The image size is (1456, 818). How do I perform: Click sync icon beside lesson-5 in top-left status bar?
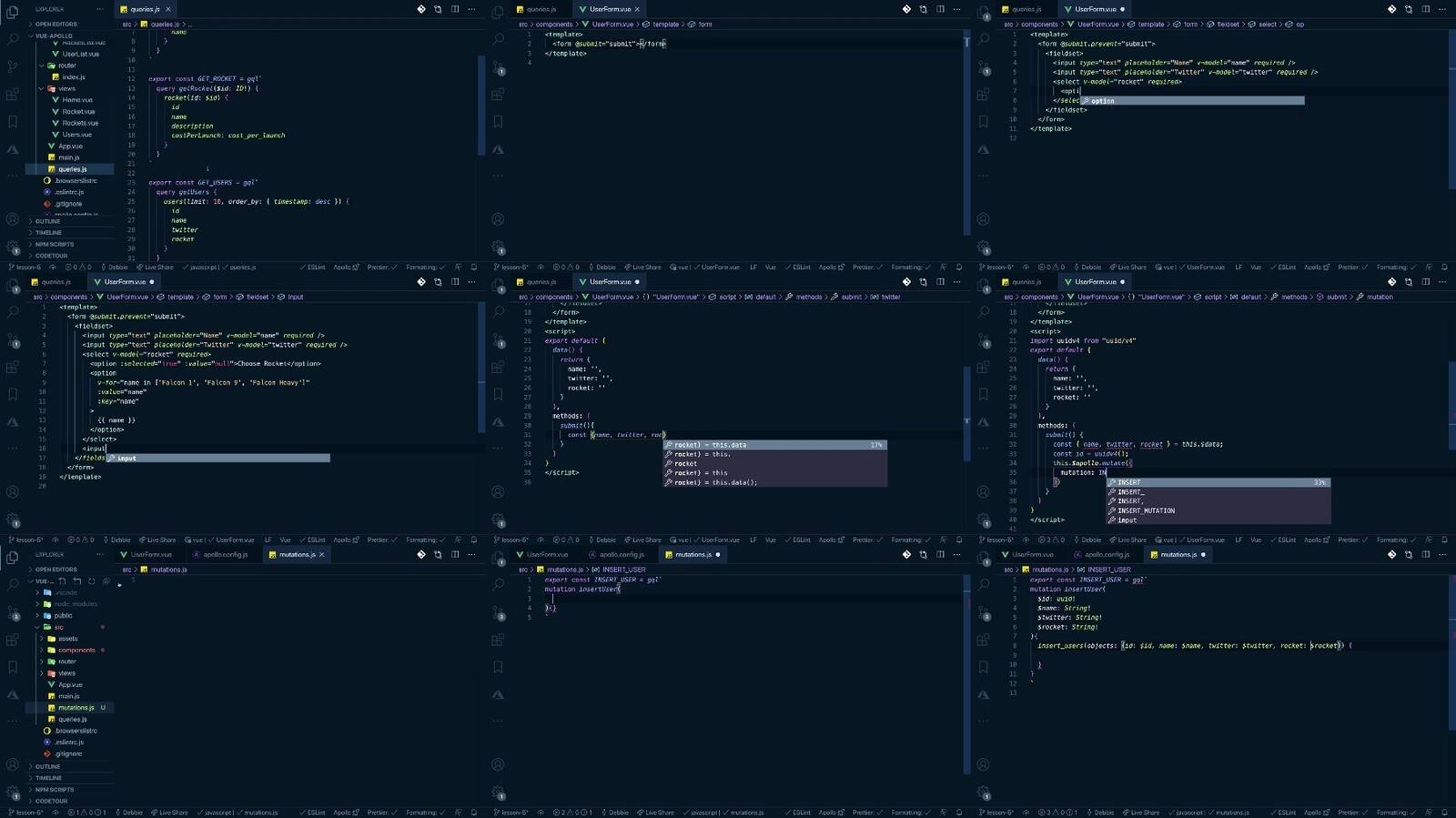pyautogui.click(x=55, y=268)
